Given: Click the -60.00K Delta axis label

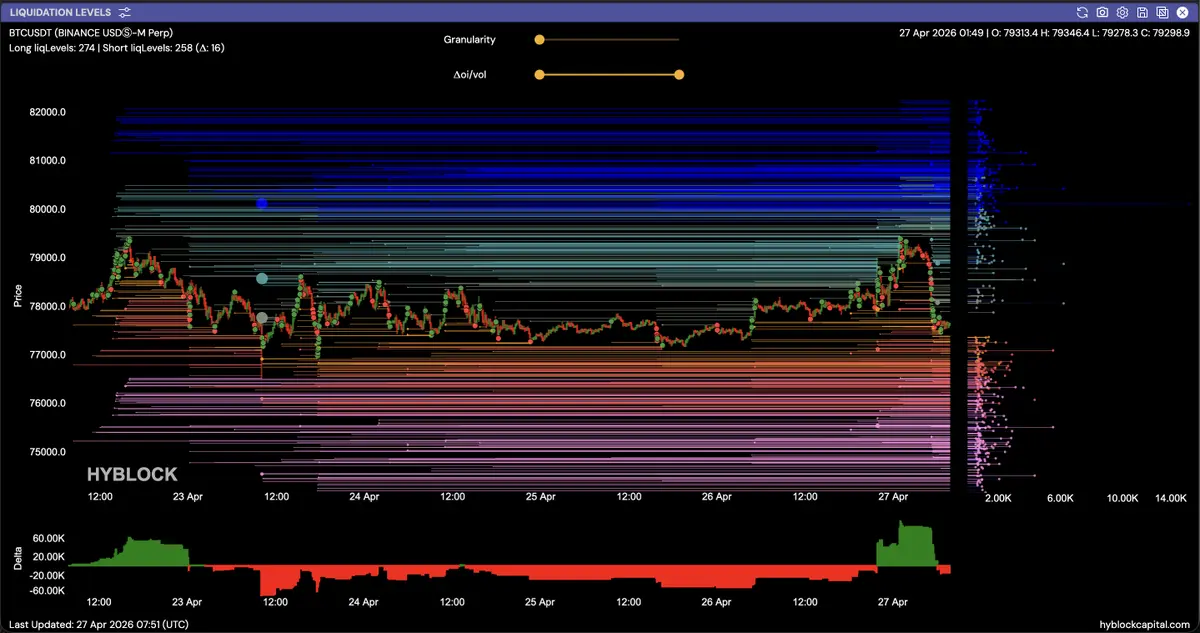Looking at the screenshot, I should (x=47, y=590).
